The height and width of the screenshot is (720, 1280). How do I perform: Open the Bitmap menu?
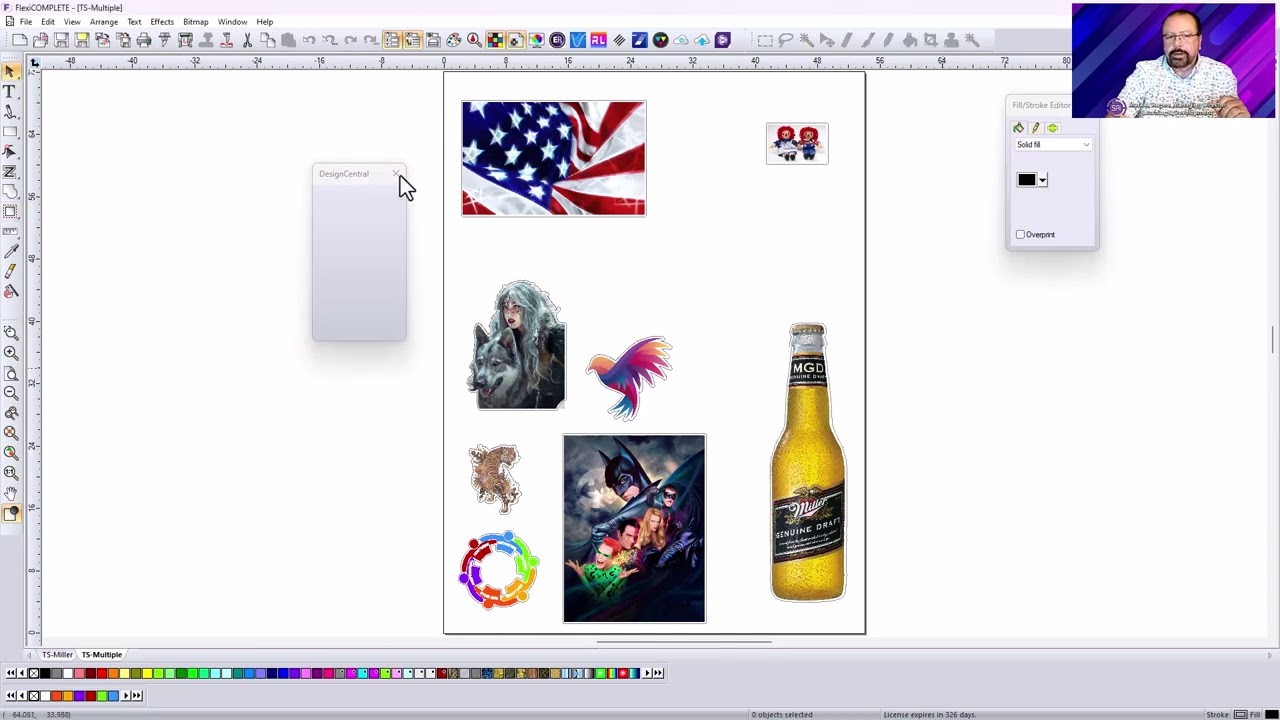pyautogui.click(x=195, y=22)
